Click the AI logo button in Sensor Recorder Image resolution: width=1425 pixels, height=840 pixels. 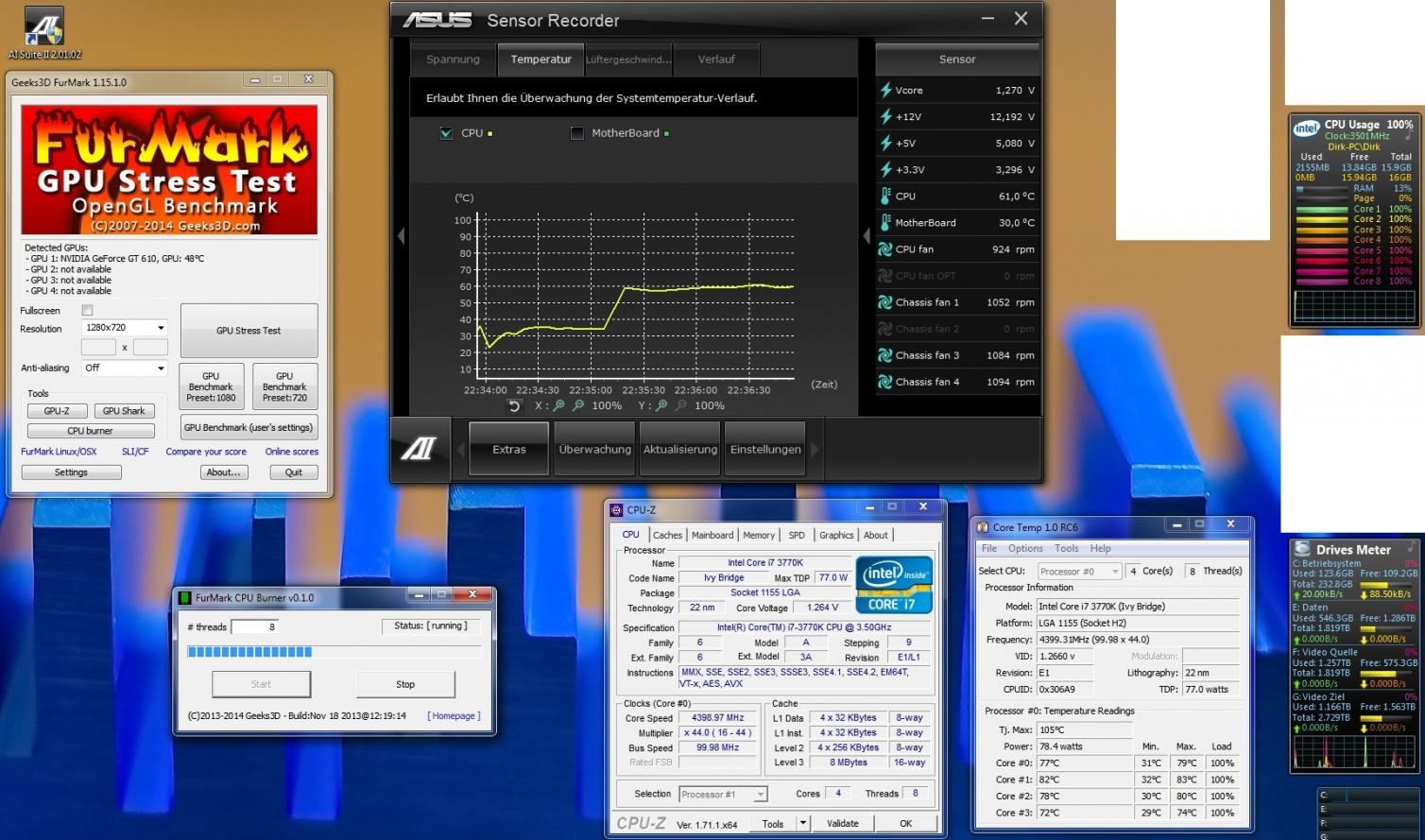click(x=419, y=450)
